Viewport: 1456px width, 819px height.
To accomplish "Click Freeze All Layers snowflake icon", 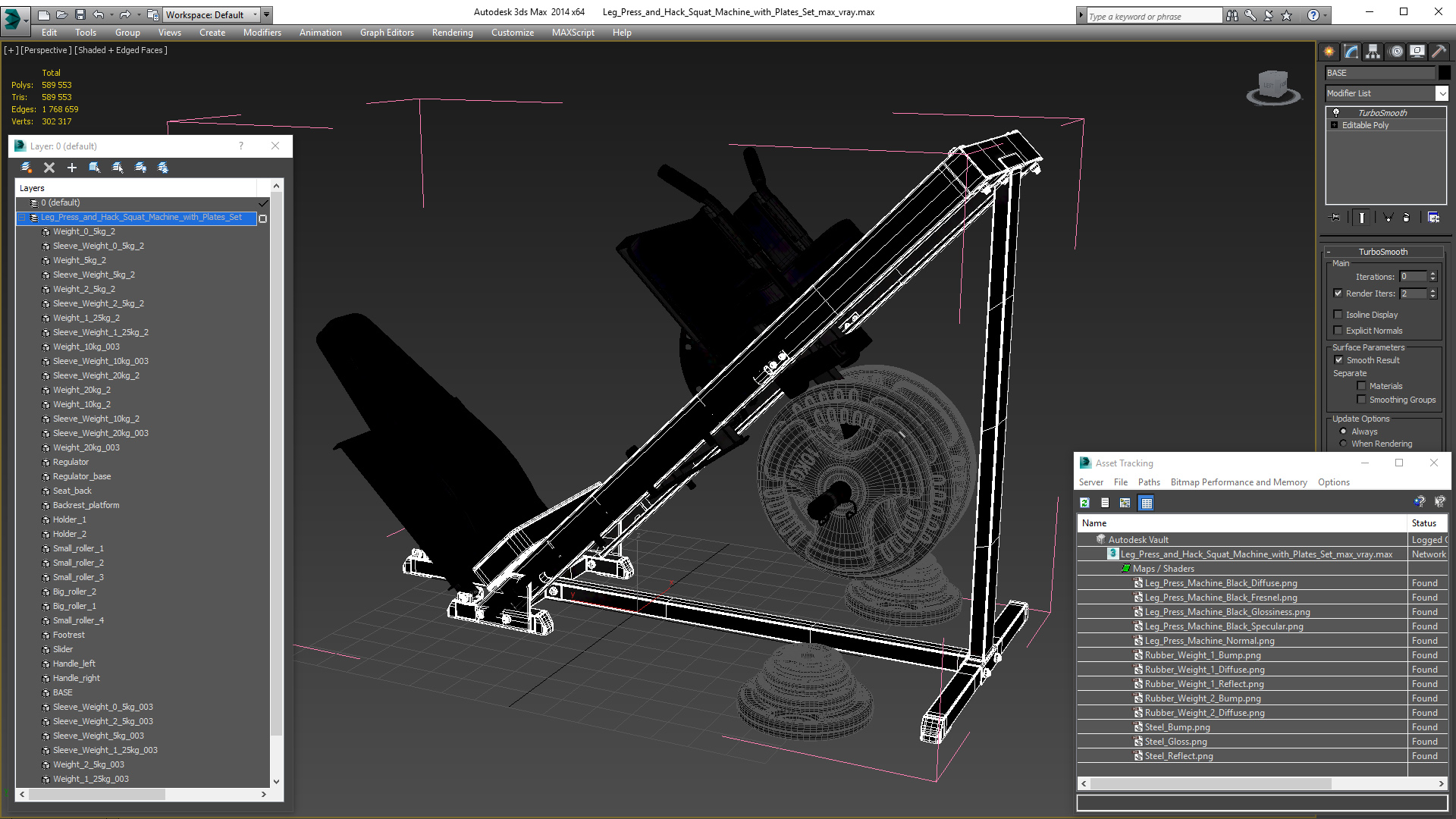I will click(x=163, y=168).
